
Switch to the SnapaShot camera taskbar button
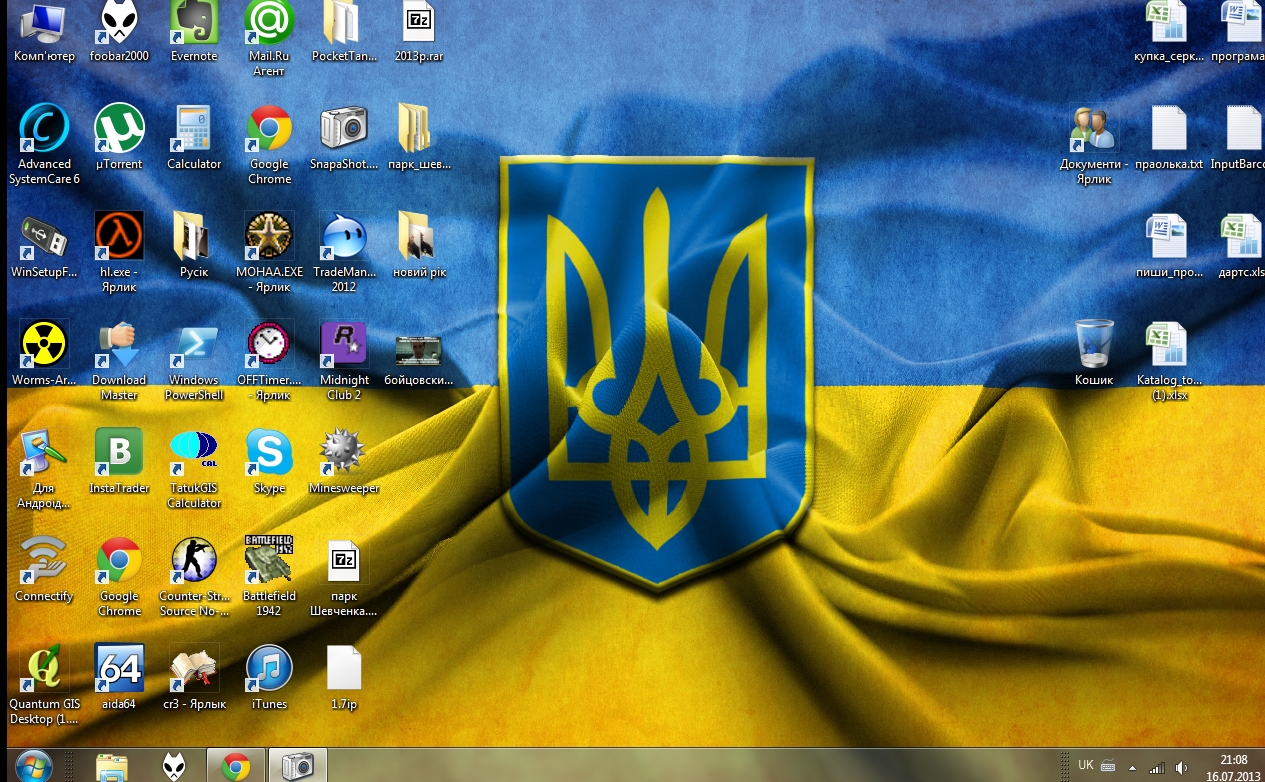(298, 766)
